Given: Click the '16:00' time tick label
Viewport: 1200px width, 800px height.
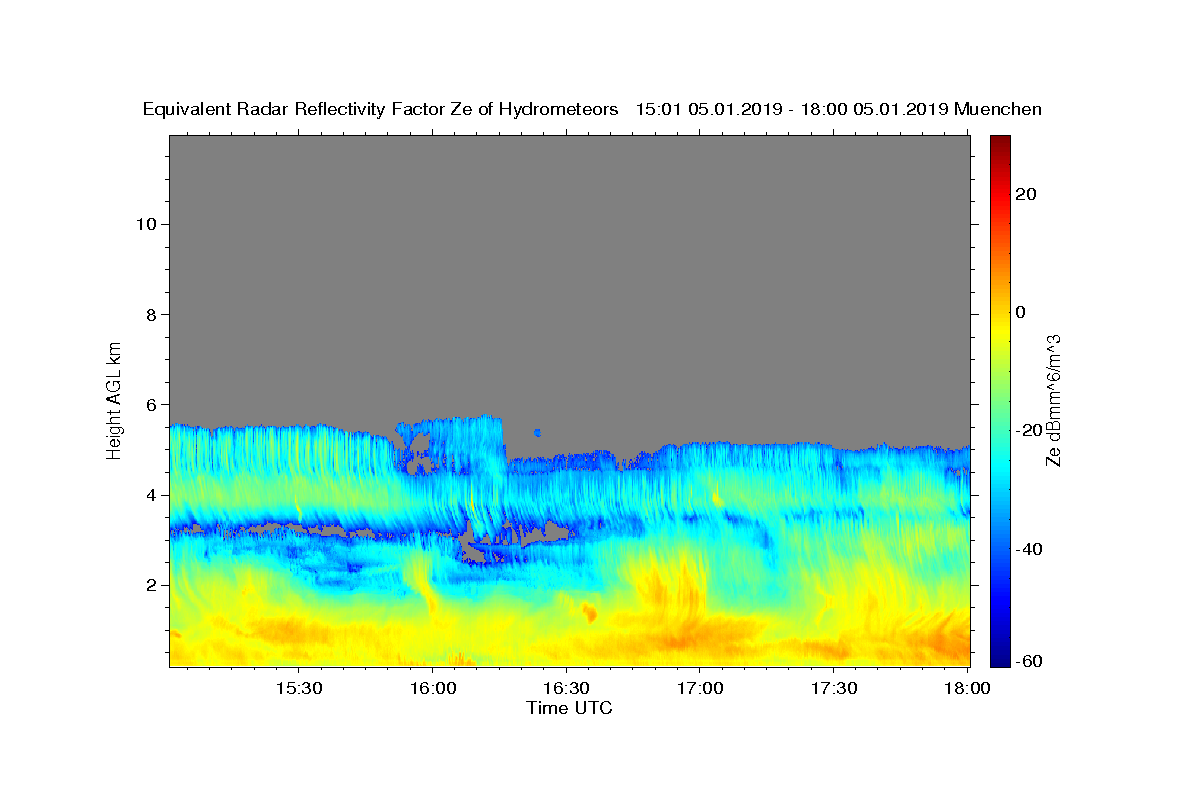Looking at the screenshot, I should (432, 688).
